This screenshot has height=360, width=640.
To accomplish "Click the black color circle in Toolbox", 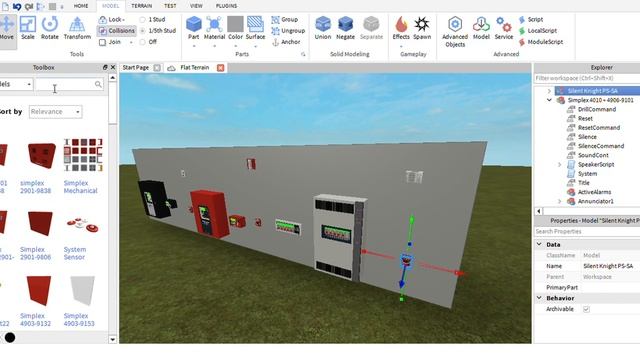I will tap(10, 338).
